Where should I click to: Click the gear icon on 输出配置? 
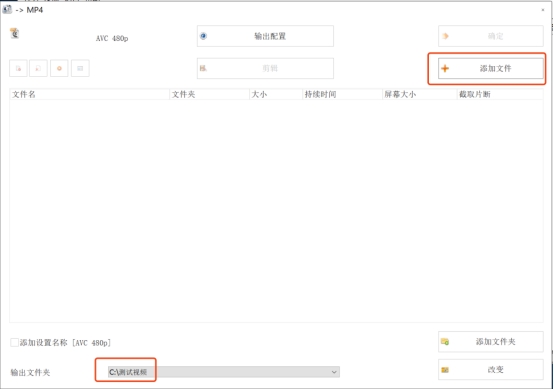[204, 36]
